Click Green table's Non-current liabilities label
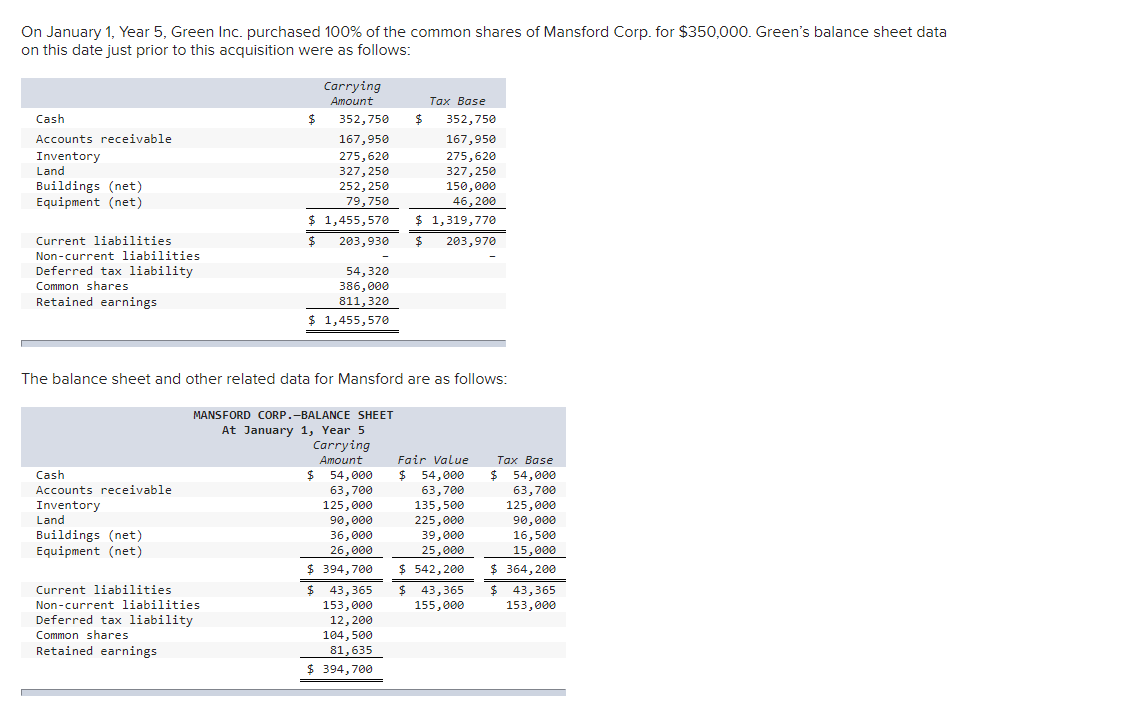The image size is (1139, 706). click(x=118, y=256)
